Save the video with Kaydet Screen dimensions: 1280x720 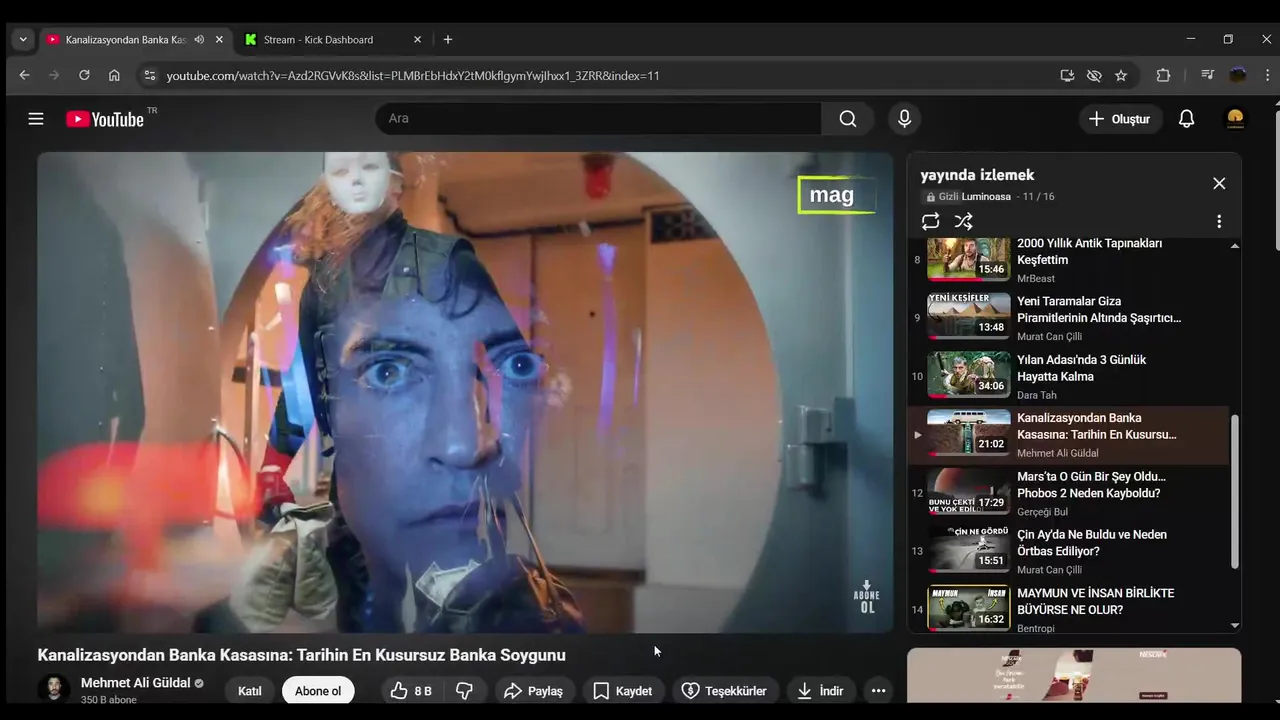tap(622, 691)
